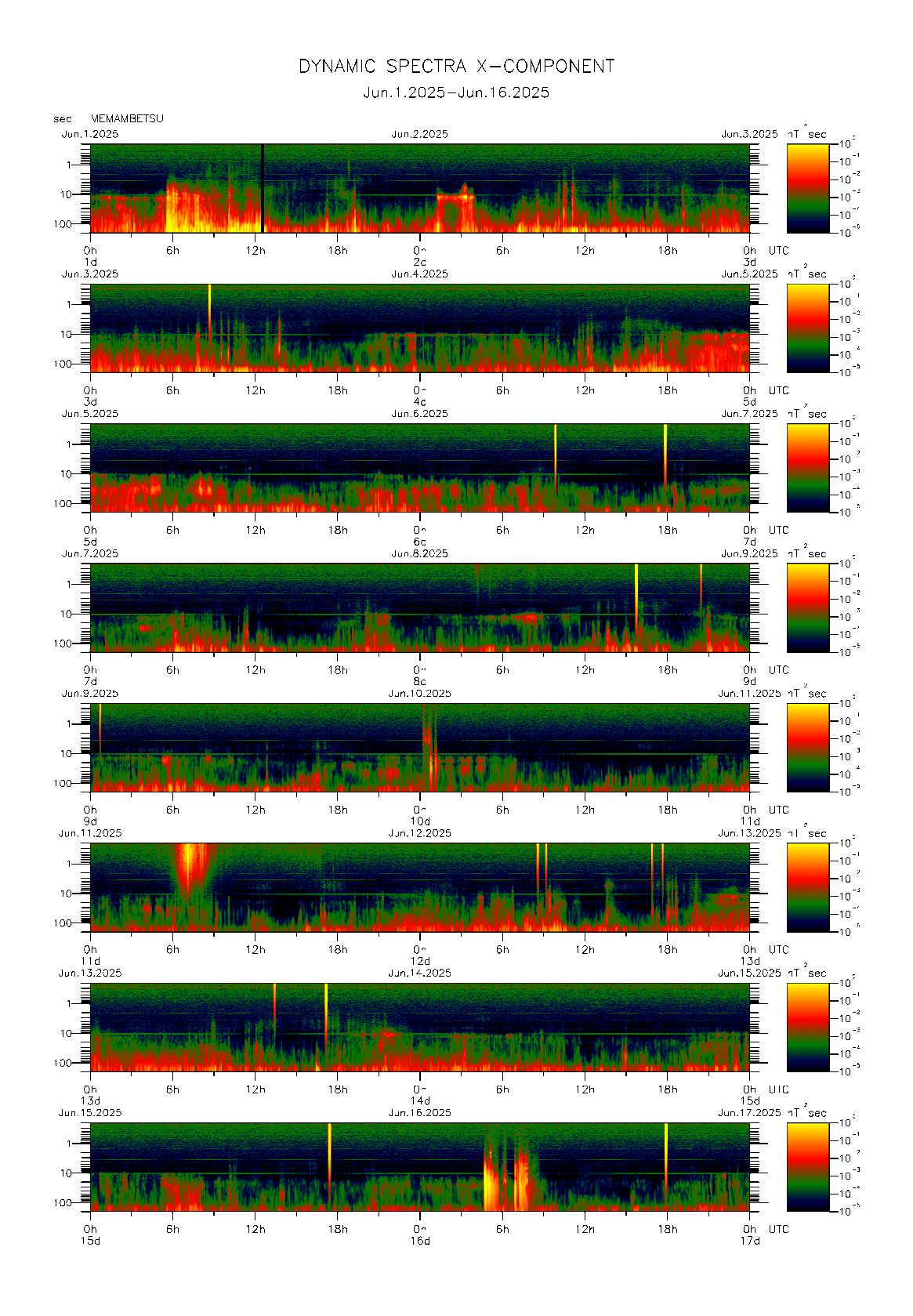Click the 2d day marker
The width and height of the screenshot is (913, 1316).
point(420,262)
